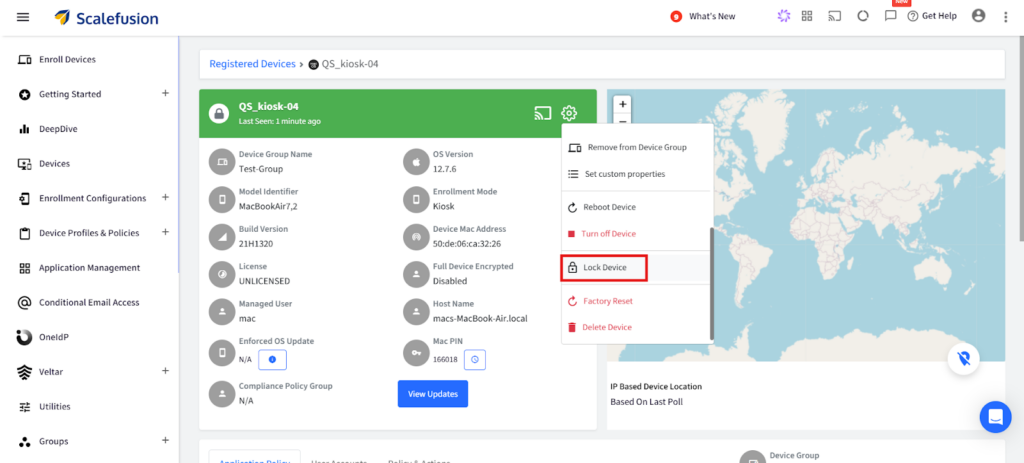Open Veltar in sidebar

(x=52, y=372)
